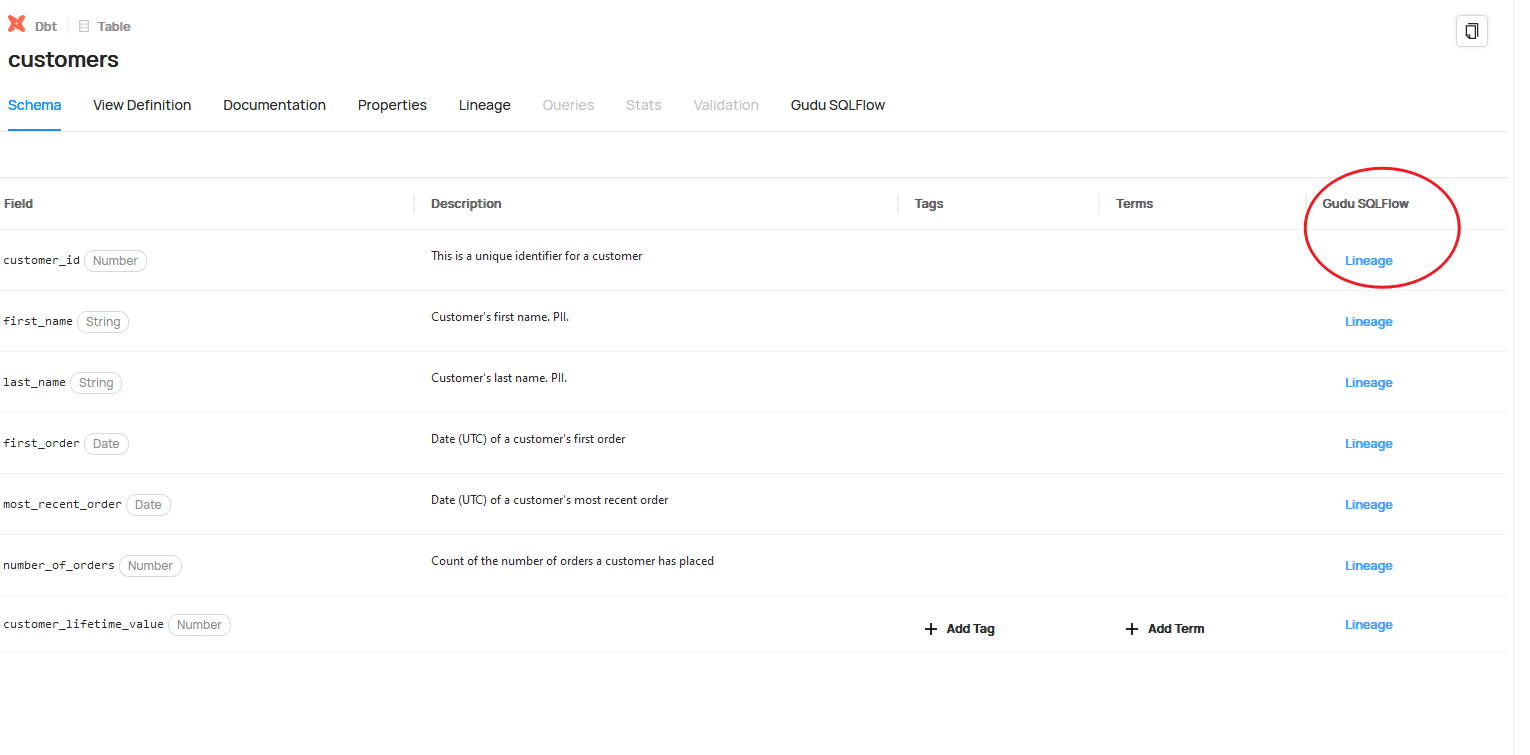This screenshot has width=1530, height=755.
Task: Switch to the Properties tab
Action: click(392, 105)
